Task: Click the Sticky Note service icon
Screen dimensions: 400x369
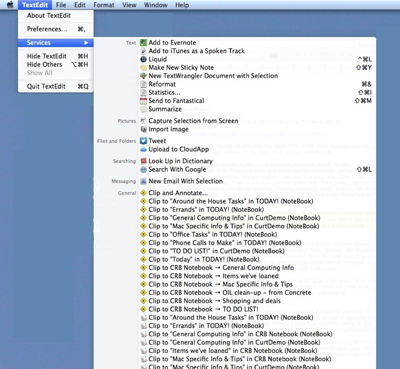Action: pos(143,67)
